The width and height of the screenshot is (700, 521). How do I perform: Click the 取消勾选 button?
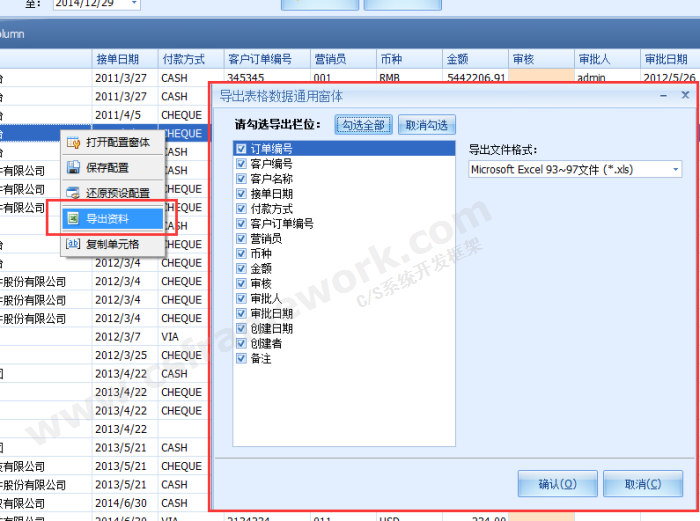[427, 125]
